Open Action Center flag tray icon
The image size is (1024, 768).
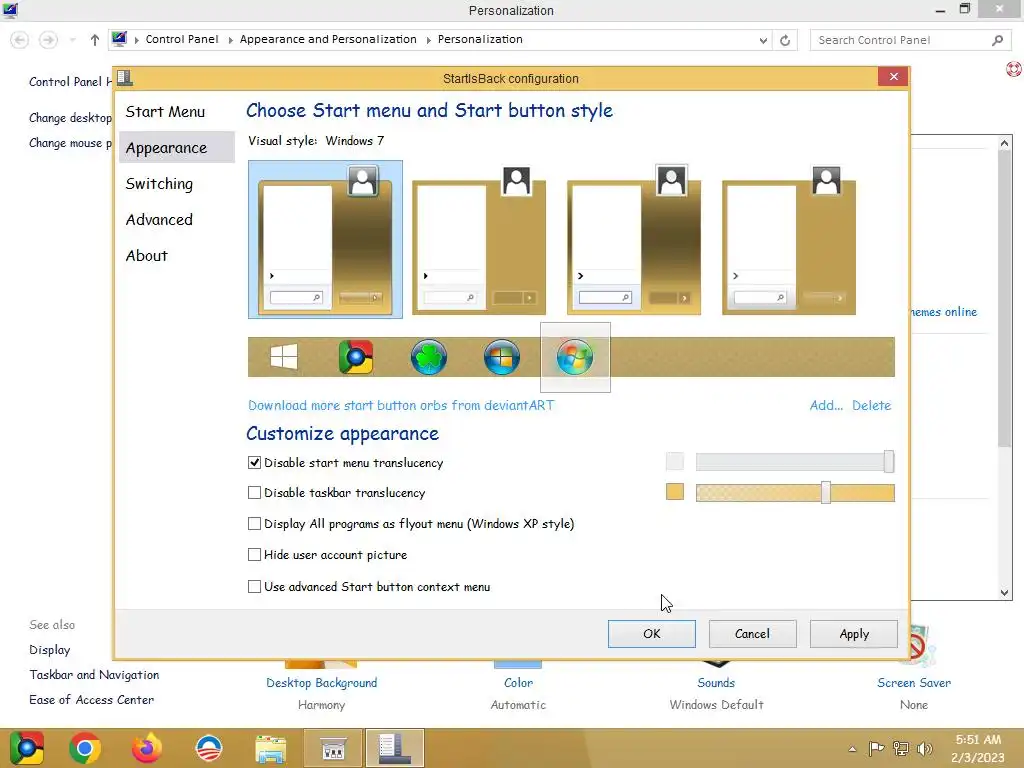876,748
